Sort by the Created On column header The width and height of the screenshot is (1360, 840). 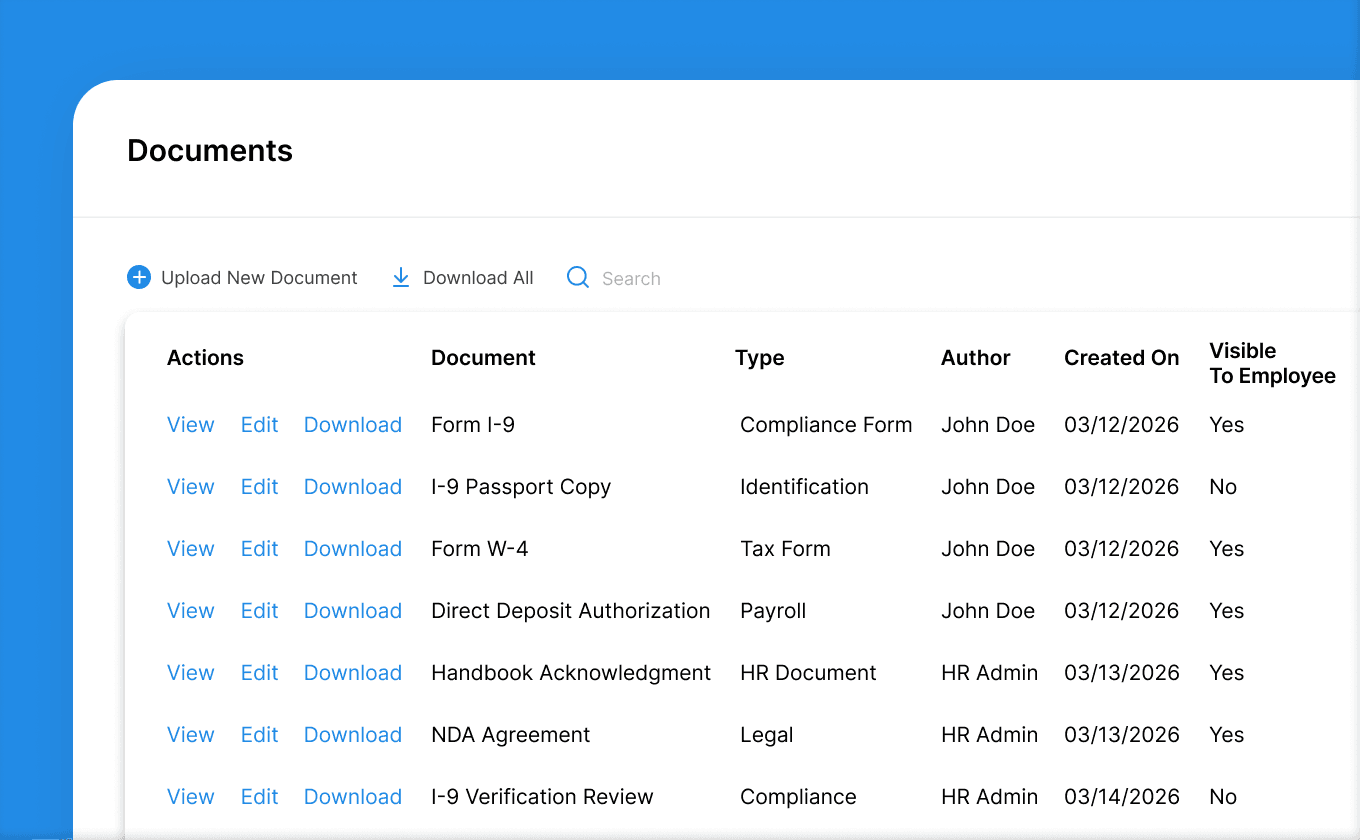[x=1121, y=357]
